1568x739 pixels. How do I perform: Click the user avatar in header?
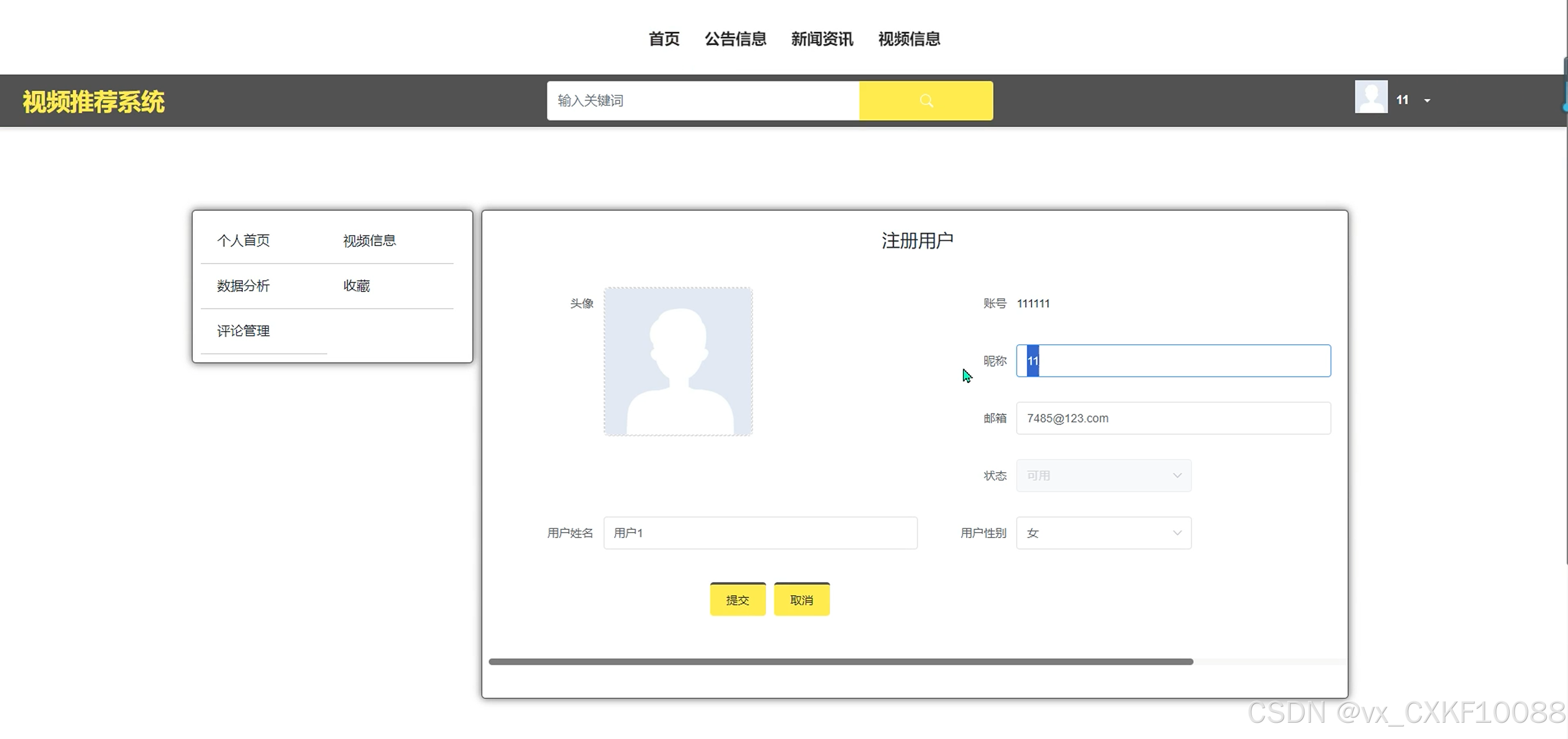(1370, 97)
